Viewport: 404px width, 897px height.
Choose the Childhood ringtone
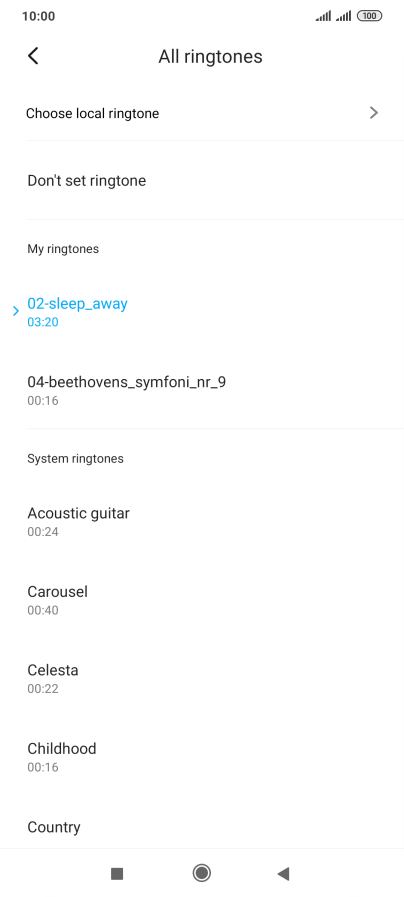(x=202, y=756)
